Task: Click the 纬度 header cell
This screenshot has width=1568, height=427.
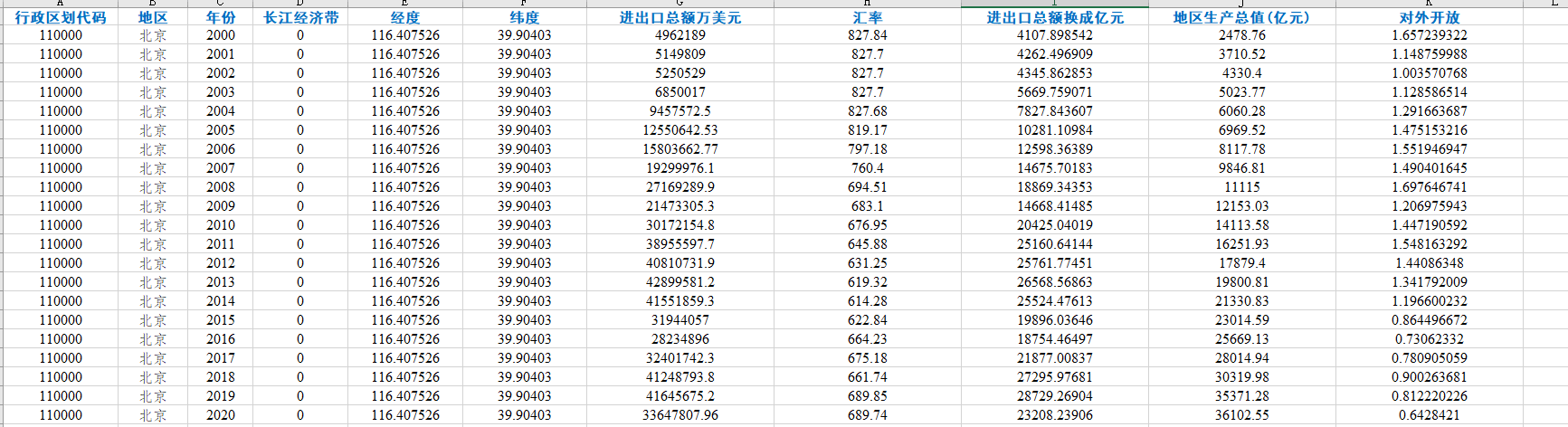Action: click(525, 17)
